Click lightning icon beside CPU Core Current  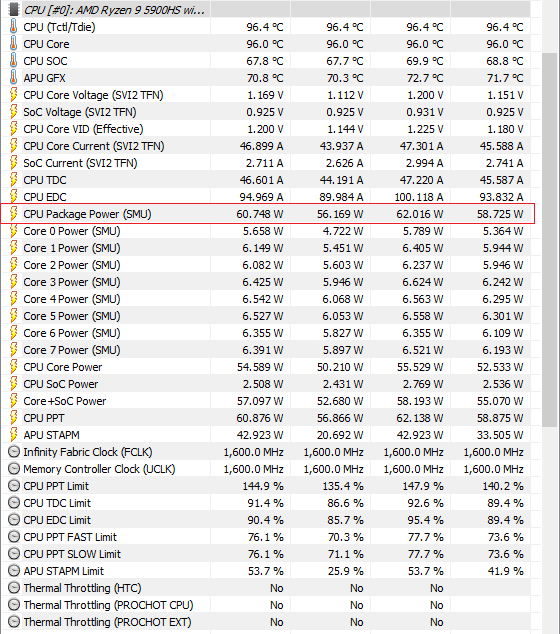[x=13, y=146]
